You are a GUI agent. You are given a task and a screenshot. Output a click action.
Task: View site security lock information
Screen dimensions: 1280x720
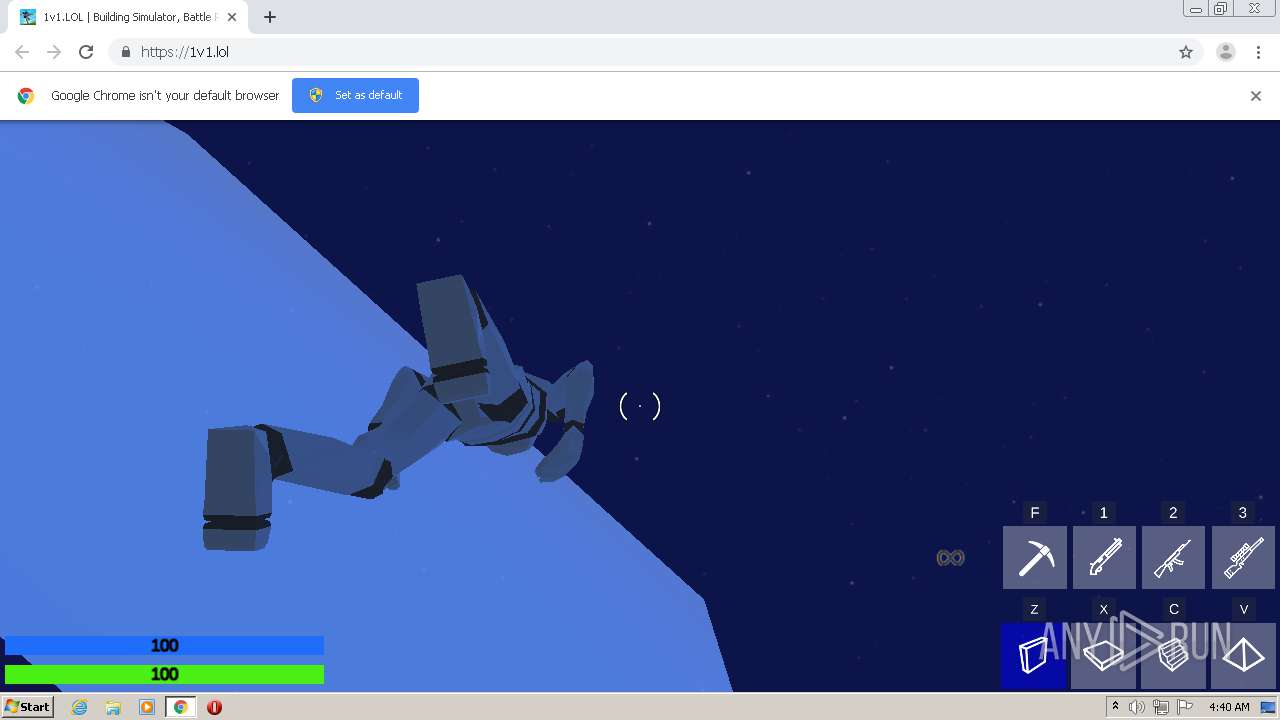coord(125,52)
